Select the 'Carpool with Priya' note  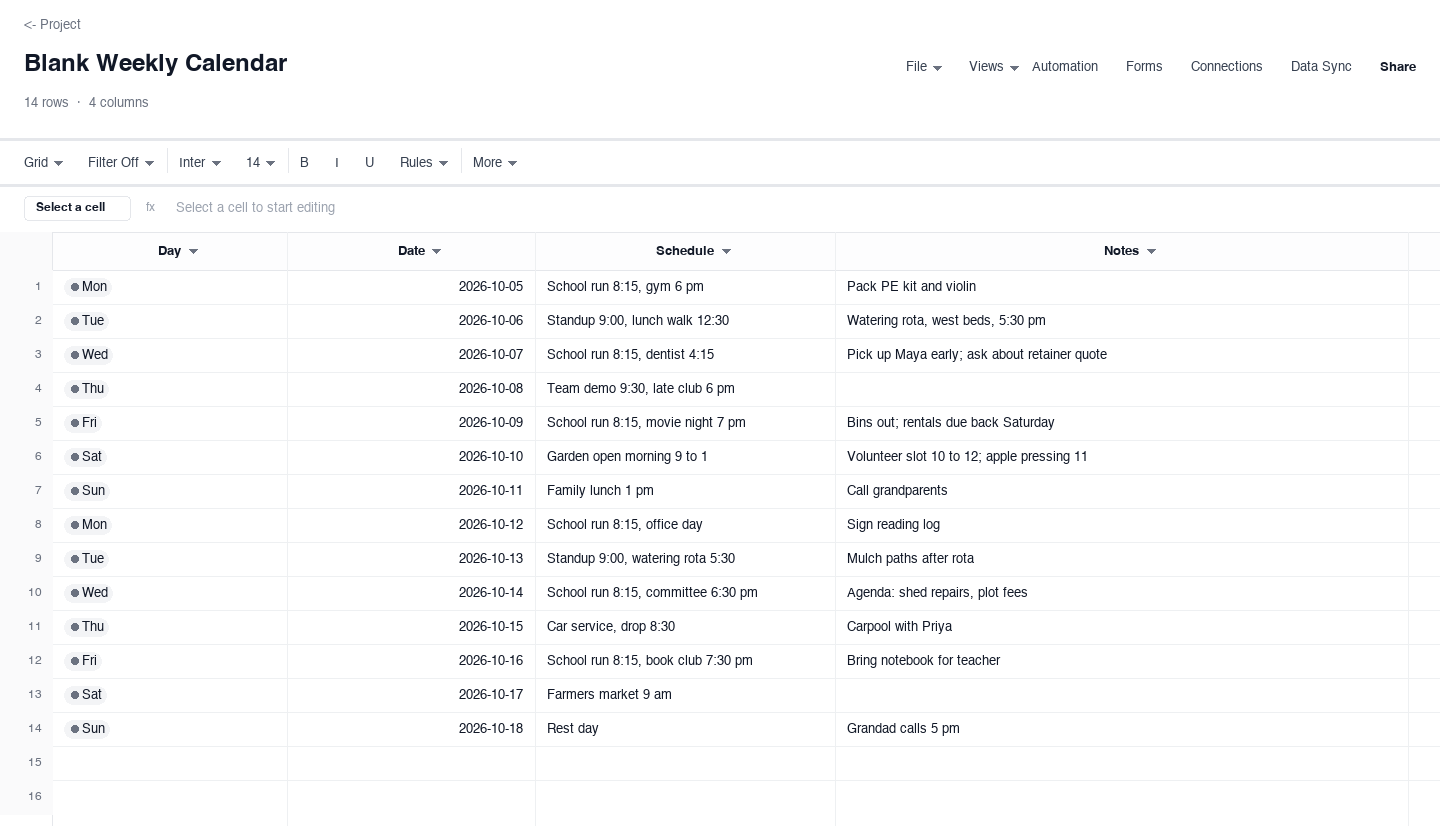coord(1121,627)
